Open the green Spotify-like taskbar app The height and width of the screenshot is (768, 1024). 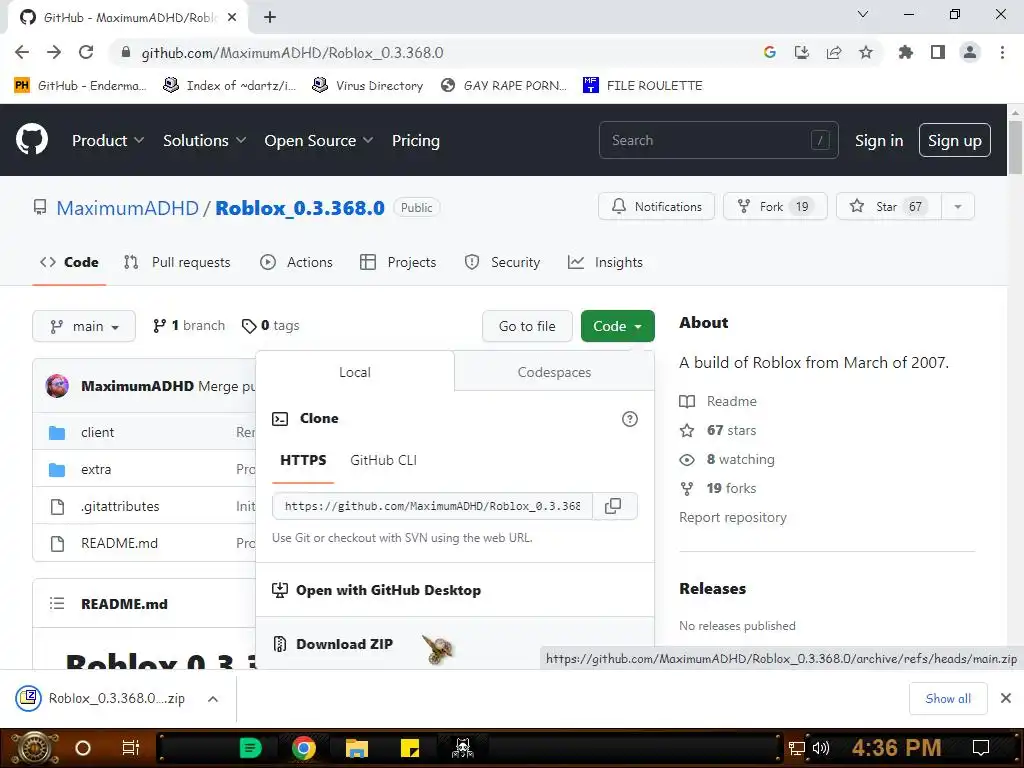[x=250, y=748]
